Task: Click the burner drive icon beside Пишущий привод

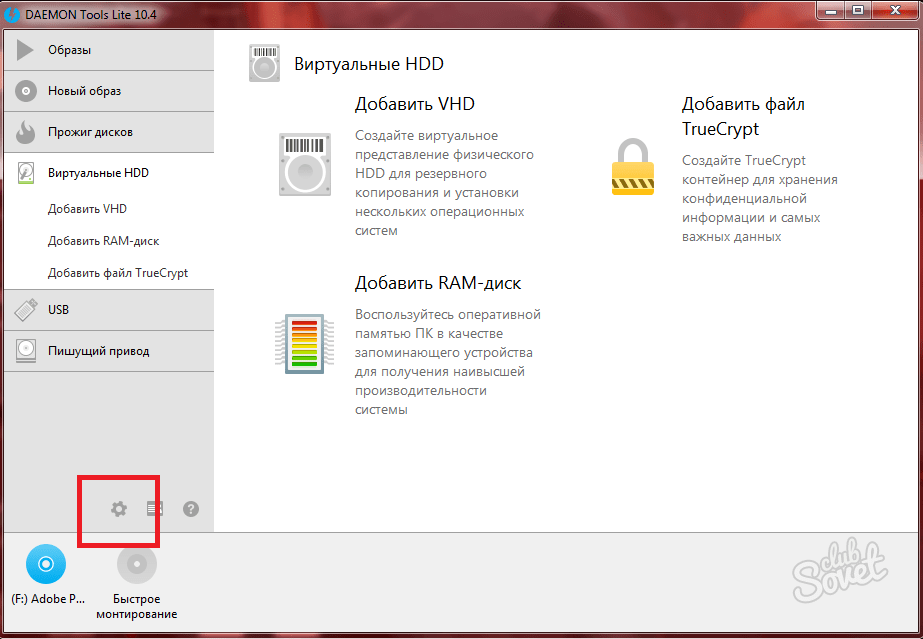Action: (x=26, y=351)
